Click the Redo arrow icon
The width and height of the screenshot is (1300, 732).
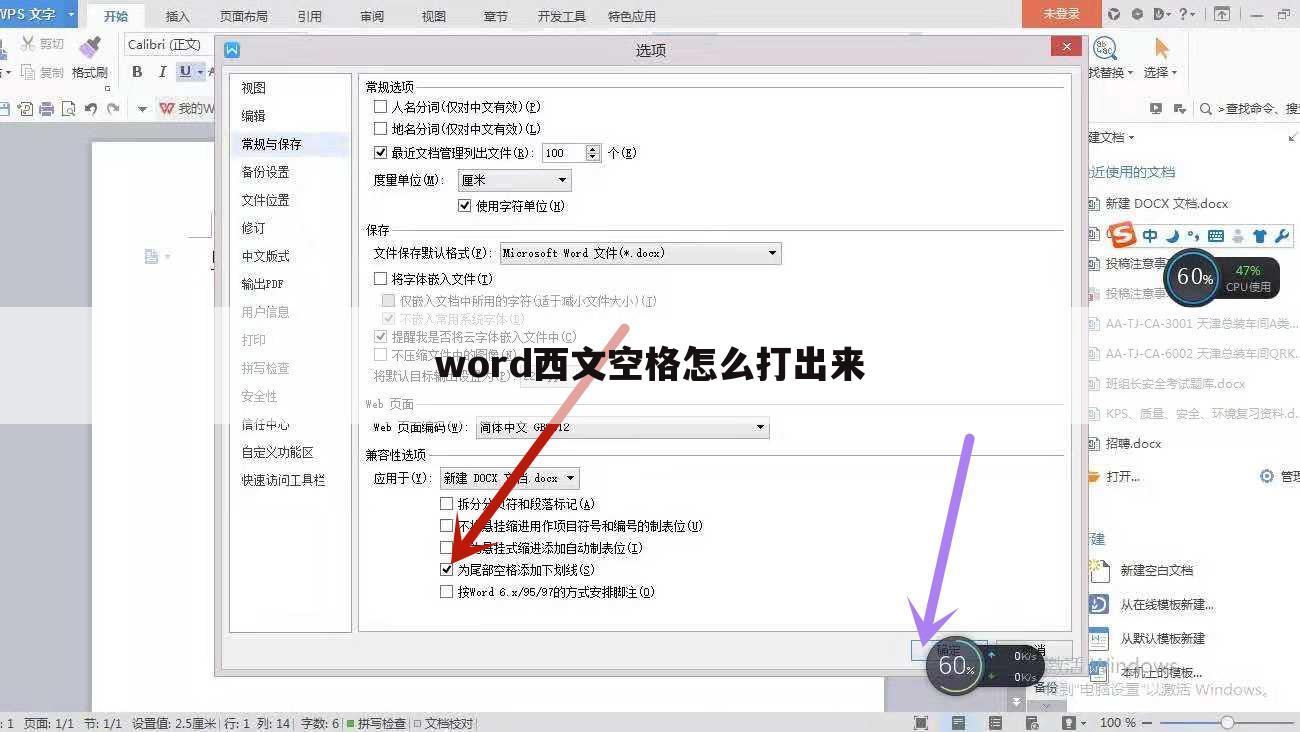113,109
